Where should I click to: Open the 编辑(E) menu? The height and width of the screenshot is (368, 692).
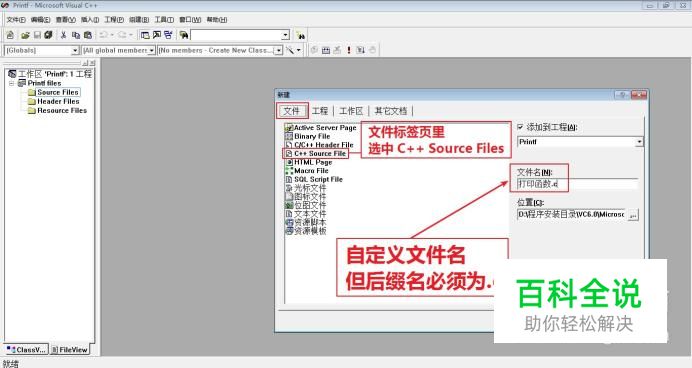[40, 20]
